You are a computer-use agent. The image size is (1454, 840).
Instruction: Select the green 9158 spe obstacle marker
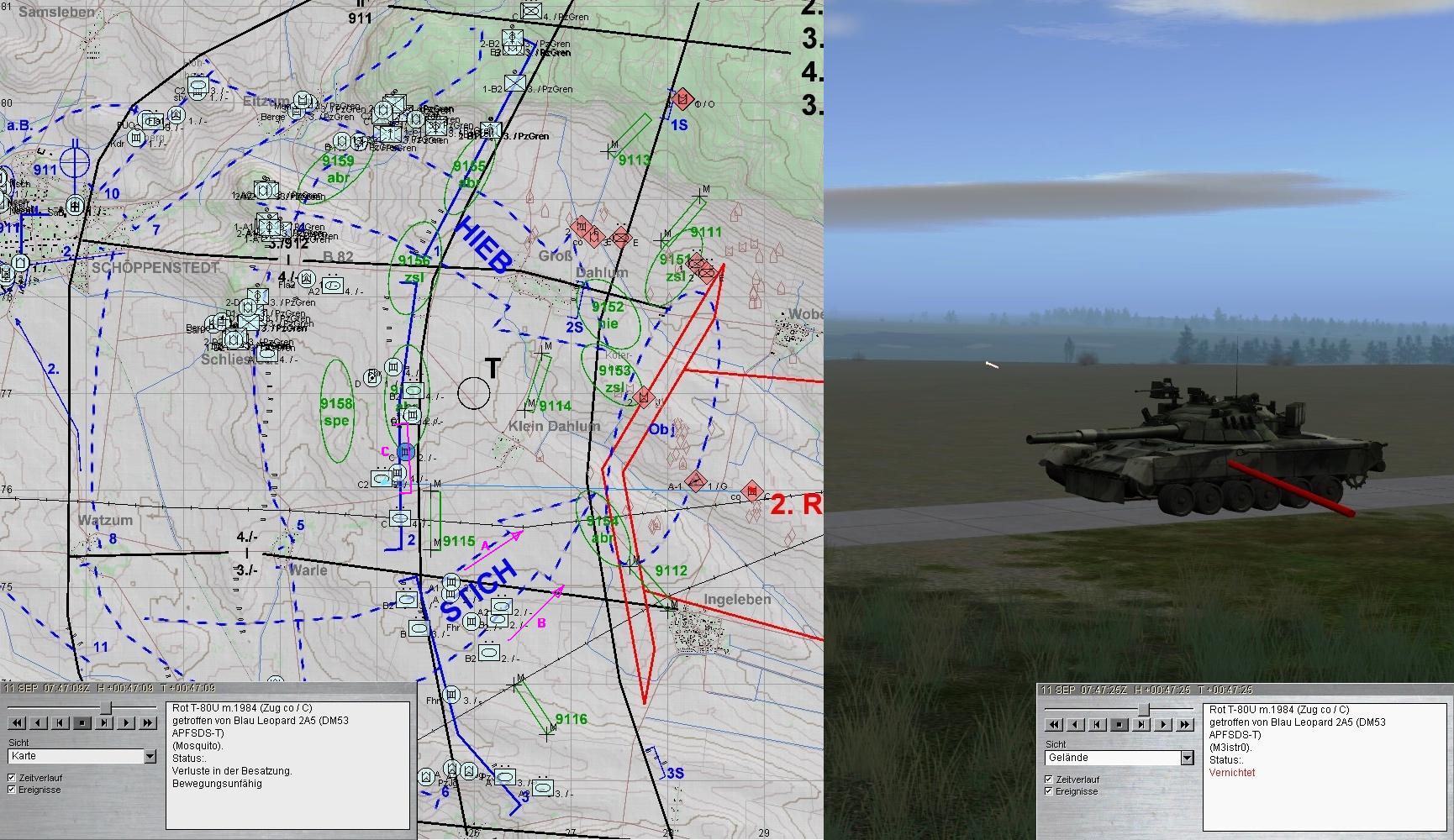(337, 412)
